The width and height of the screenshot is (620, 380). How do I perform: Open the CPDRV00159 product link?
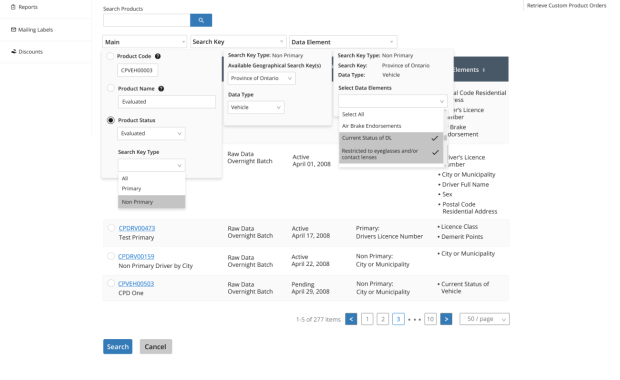point(136,257)
